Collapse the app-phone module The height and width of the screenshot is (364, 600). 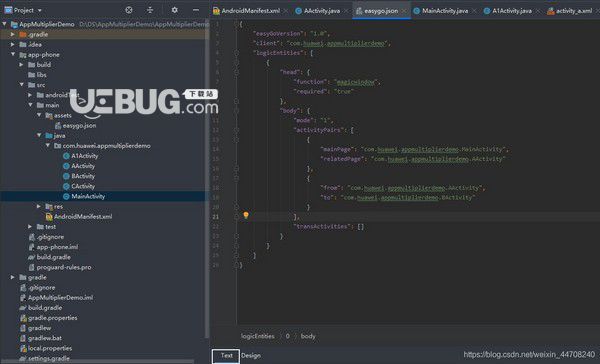[x=13, y=54]
